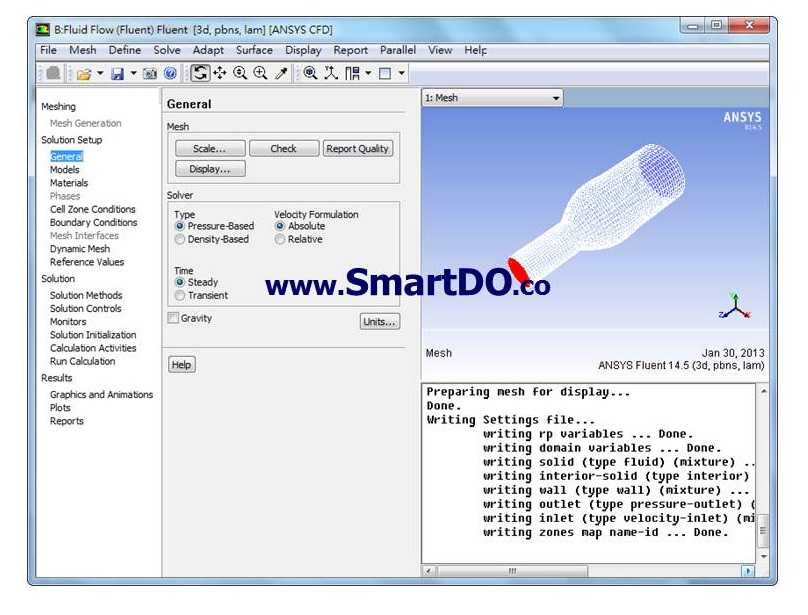
Task: Open Solution Initialization
Action: [x=93, y=335]
